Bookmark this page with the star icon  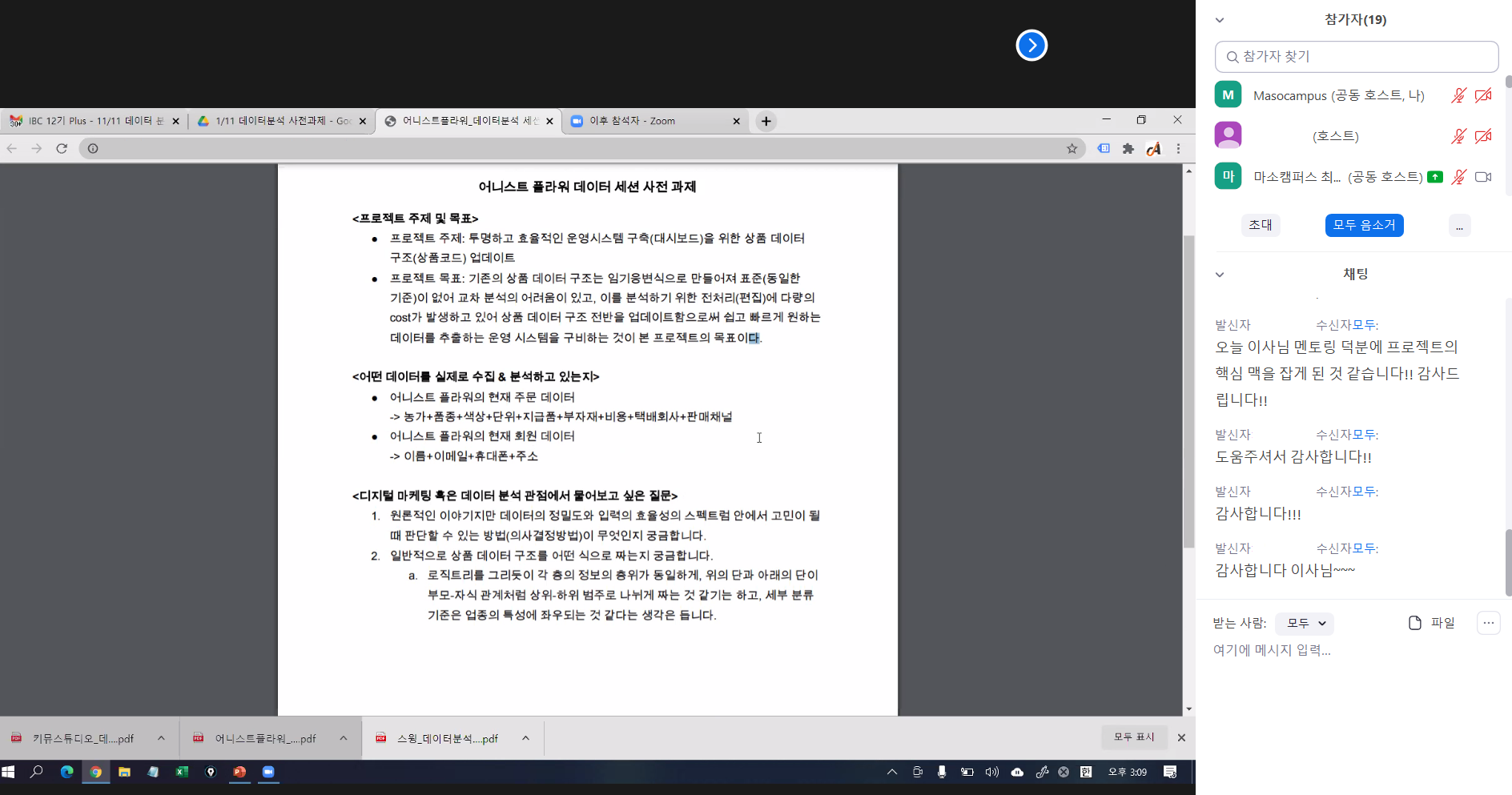1072,148
